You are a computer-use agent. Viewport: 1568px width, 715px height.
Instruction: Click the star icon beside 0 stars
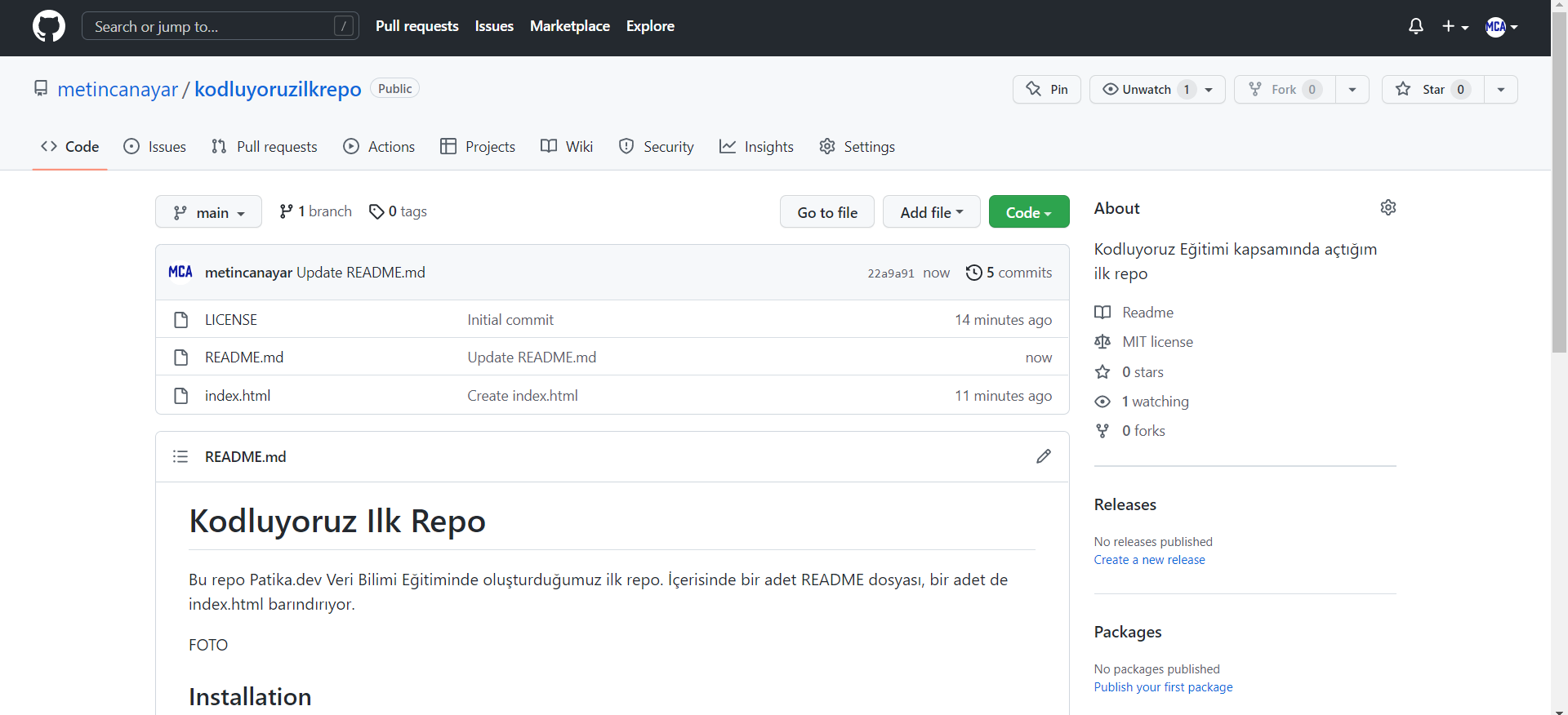tap(1102, 372)
